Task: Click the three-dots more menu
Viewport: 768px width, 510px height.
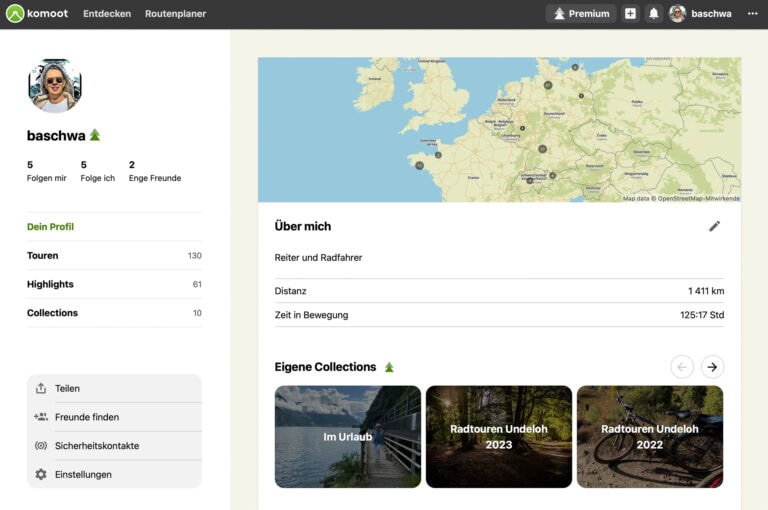Action: (753, 14)
